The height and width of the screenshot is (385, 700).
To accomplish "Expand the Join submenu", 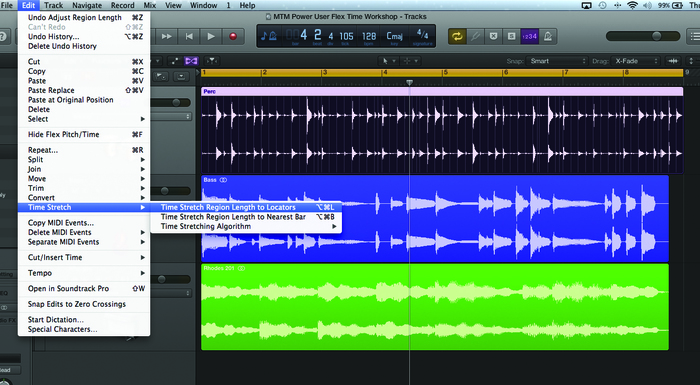I will click(84, 169).
